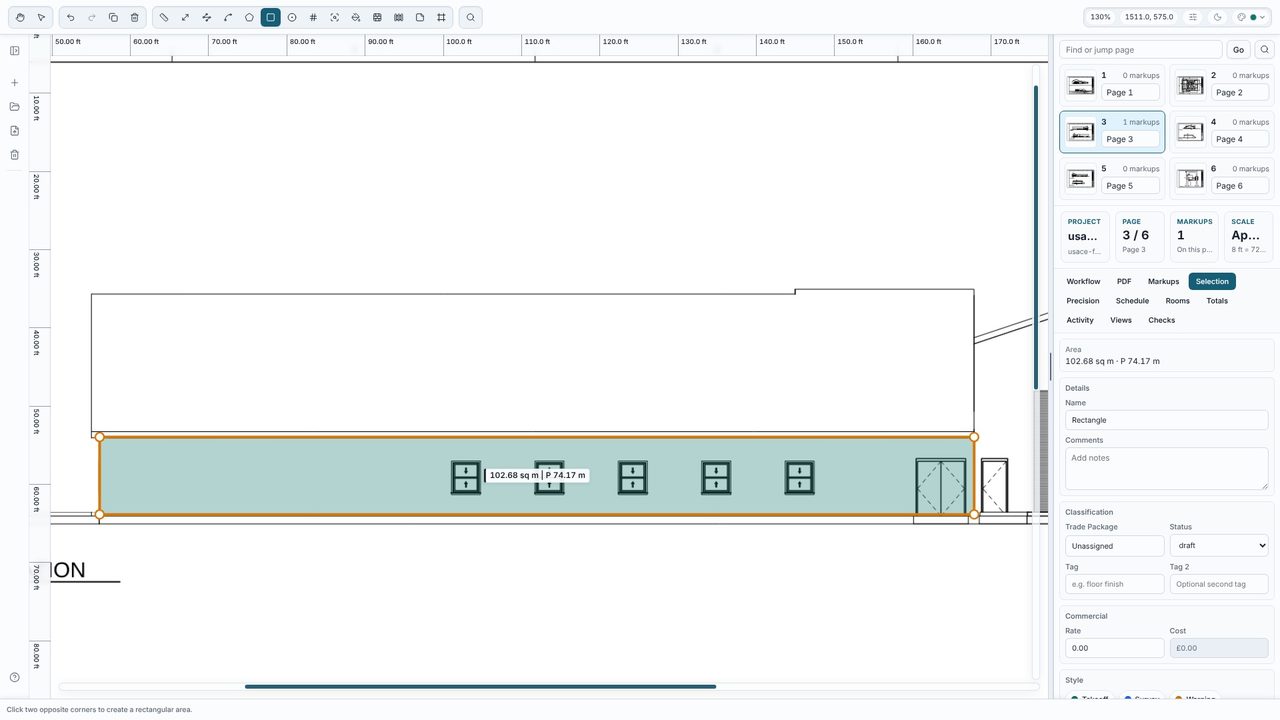Image resolution: width=1280 pixels, height=720 pixels.
Task: Focus the Comments notes box
Action: click(1167, 469)
